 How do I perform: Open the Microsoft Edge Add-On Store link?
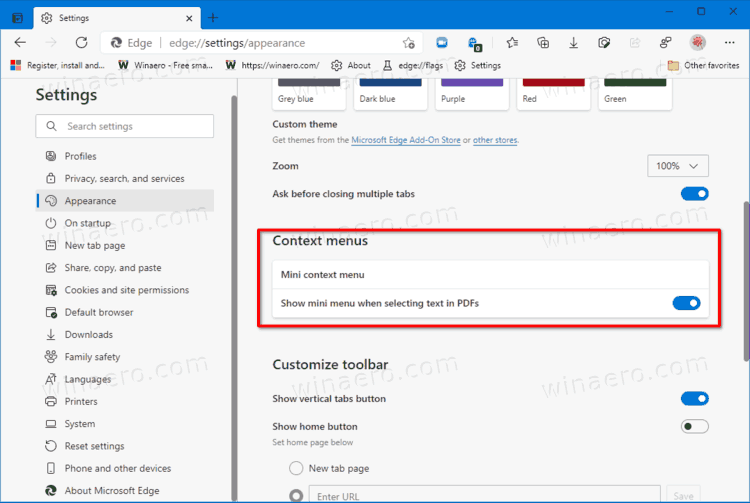(x=405, y=140)
